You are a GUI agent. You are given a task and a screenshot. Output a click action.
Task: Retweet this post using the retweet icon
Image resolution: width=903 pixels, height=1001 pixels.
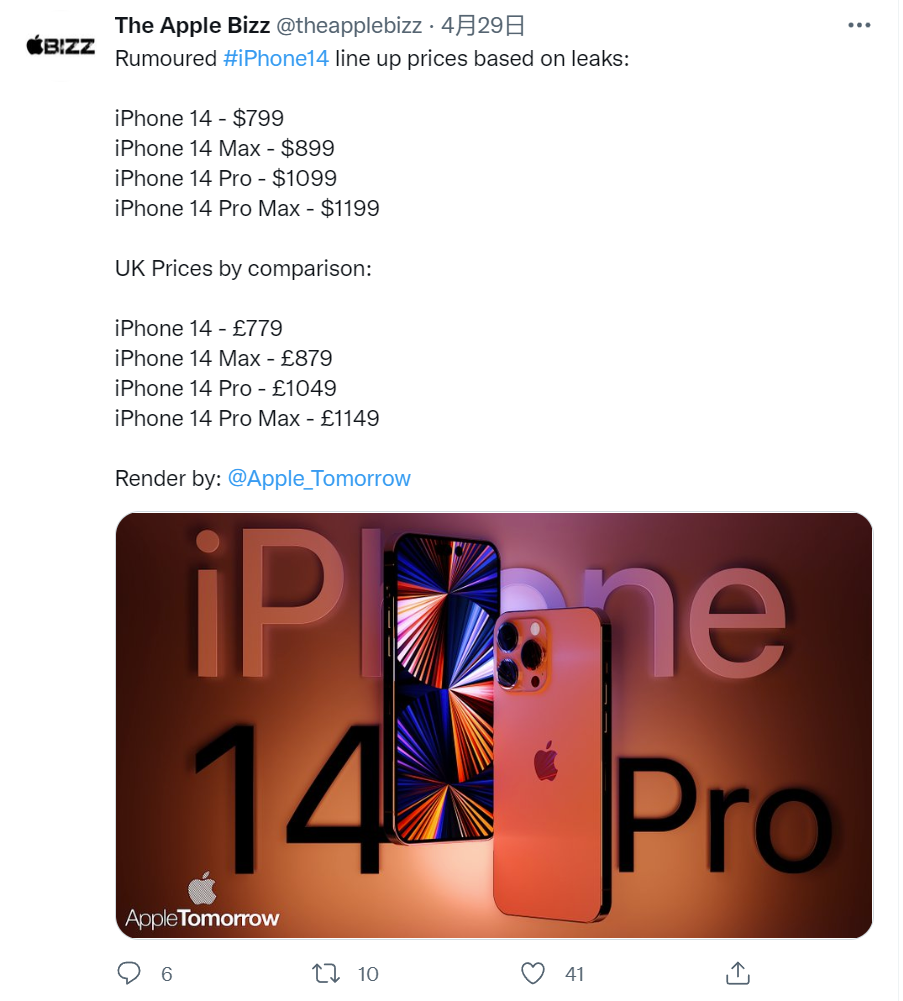coord(326,973)
